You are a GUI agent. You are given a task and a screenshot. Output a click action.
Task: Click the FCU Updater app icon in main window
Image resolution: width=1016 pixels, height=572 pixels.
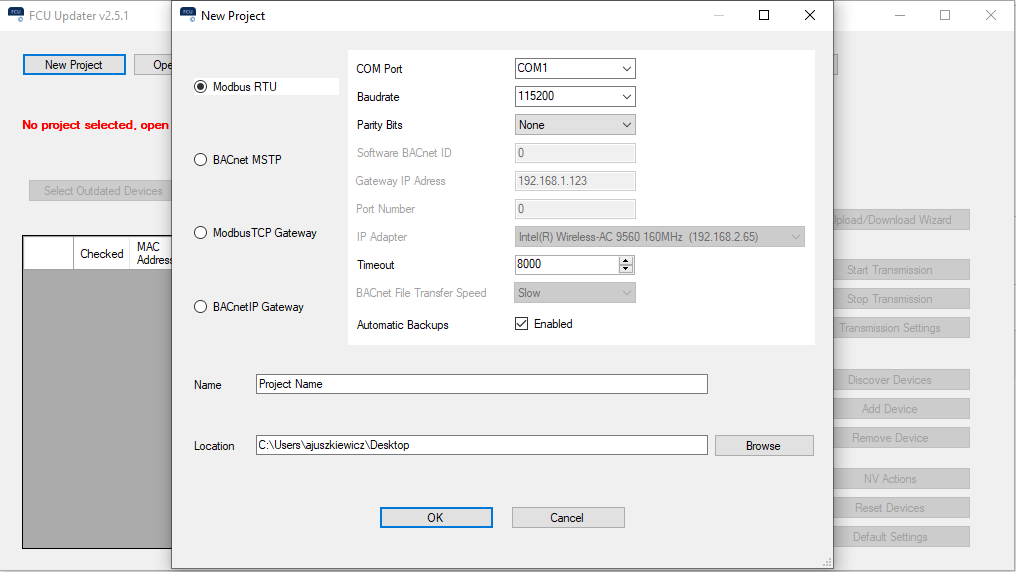point(14,15)
